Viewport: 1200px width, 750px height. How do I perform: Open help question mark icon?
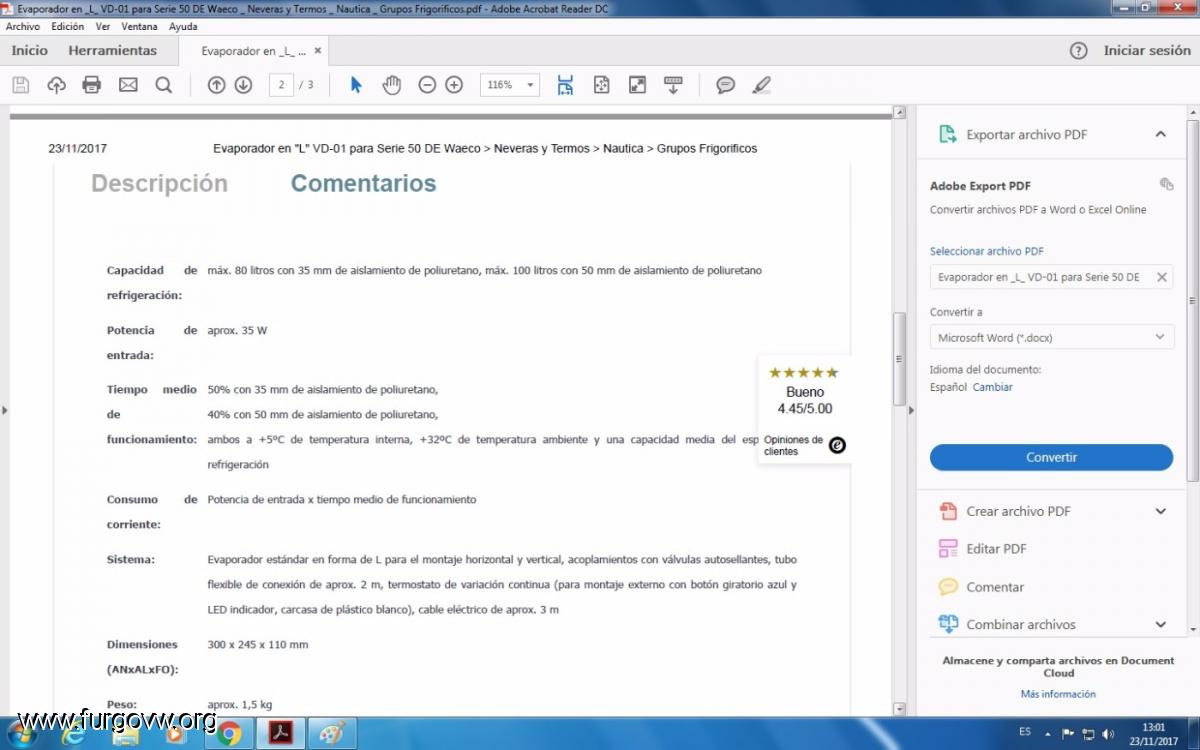coord(1078,51)
